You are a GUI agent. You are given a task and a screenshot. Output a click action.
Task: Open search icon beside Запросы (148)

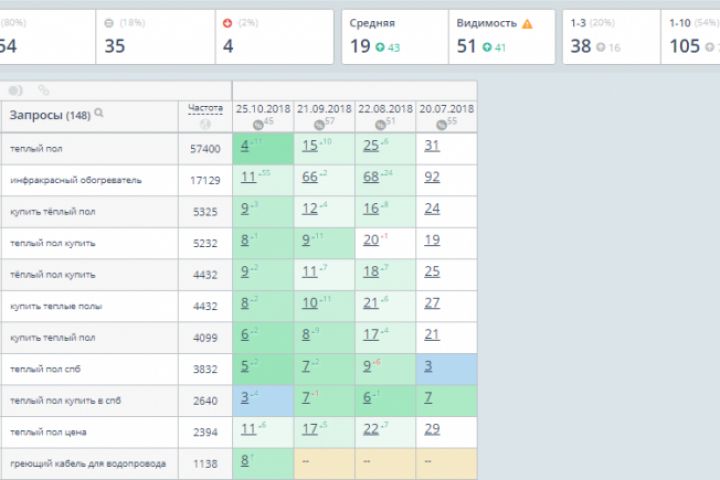99,113
